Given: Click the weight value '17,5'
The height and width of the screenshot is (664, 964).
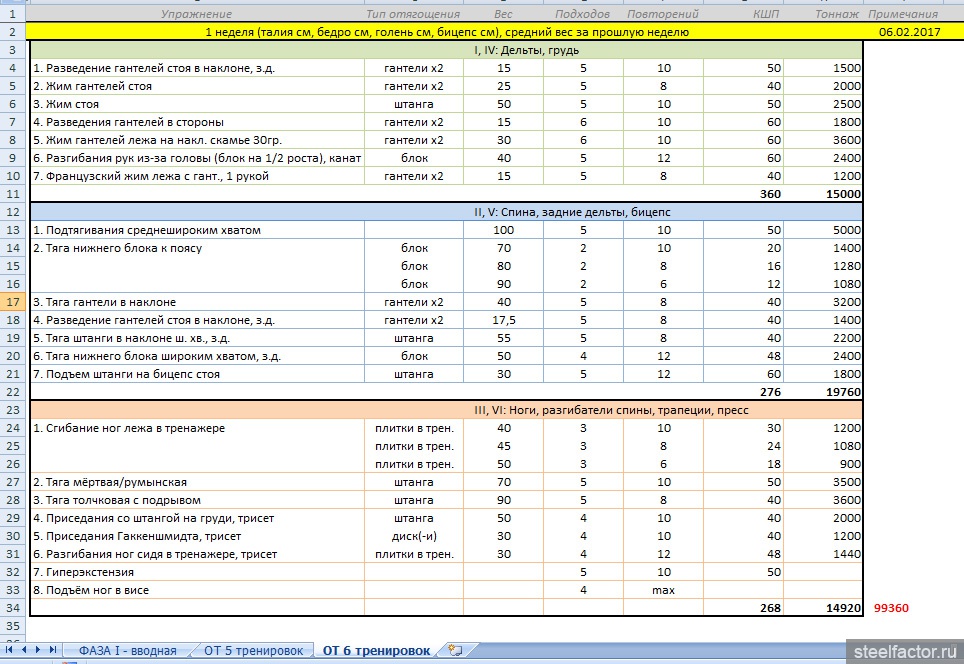Looking at the screenshot, I should [504, 320].
